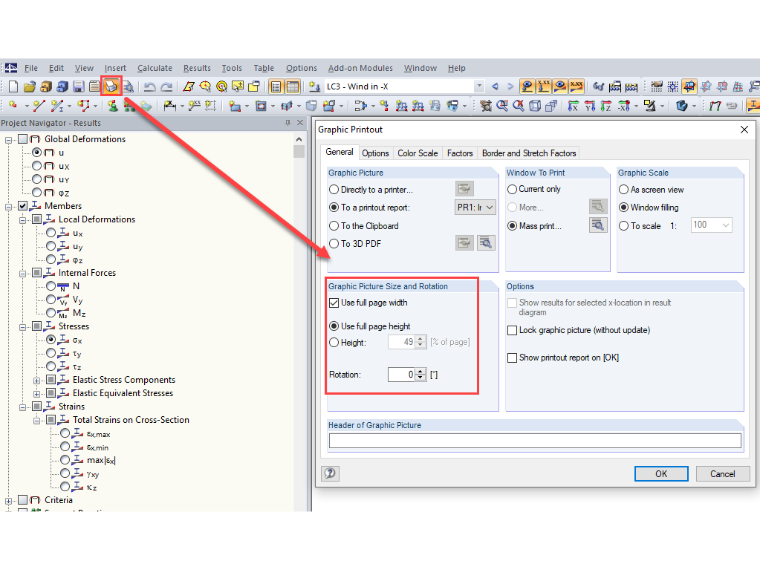Screen dimensions: 760x570
Task: Click the pin icon in Project Navigator
Action: point(288,123)
